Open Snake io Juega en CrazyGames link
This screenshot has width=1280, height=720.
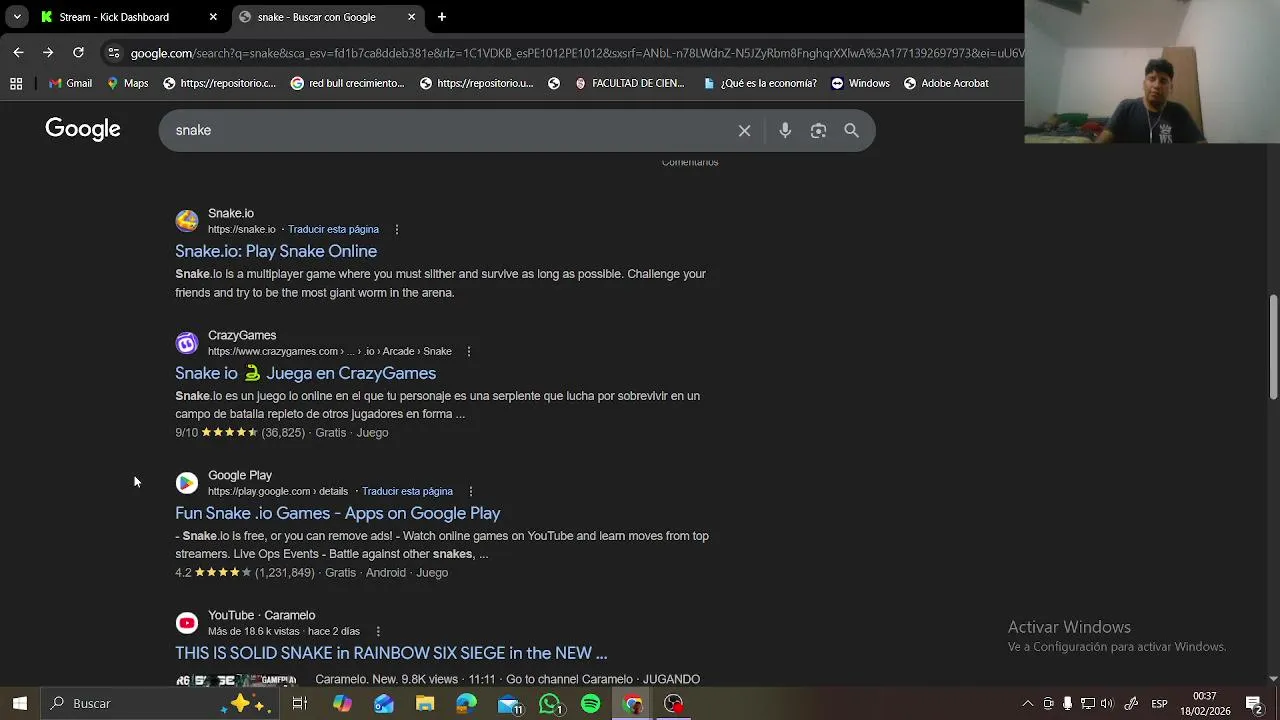305,373
